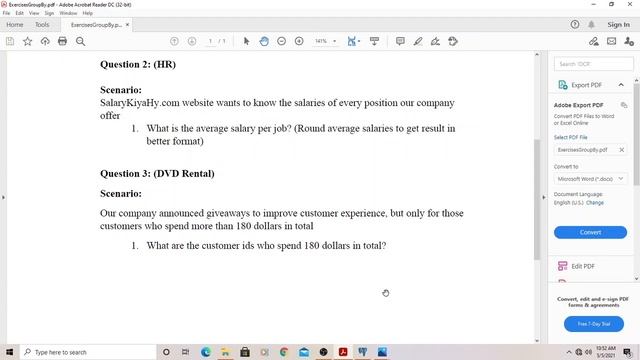Click the share with others person icon
The width and height of the screenshot is (640, 360).
click(x=629, y=41)
